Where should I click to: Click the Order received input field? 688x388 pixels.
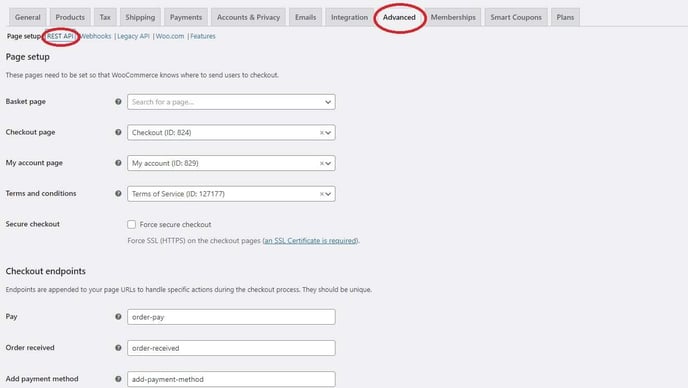tap(231, 348)
